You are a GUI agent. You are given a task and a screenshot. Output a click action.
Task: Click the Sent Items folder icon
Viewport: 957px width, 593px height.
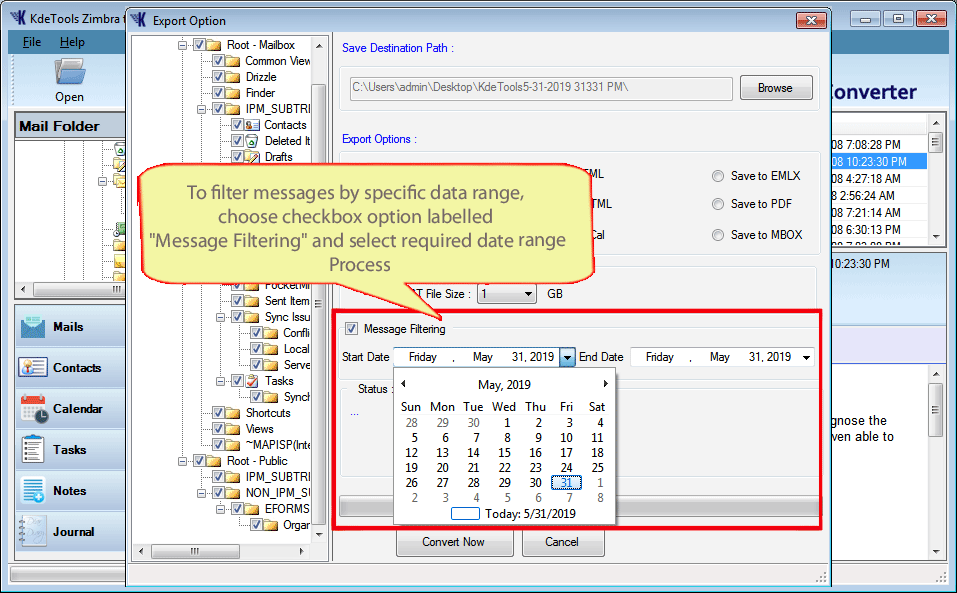click(251, 301)
